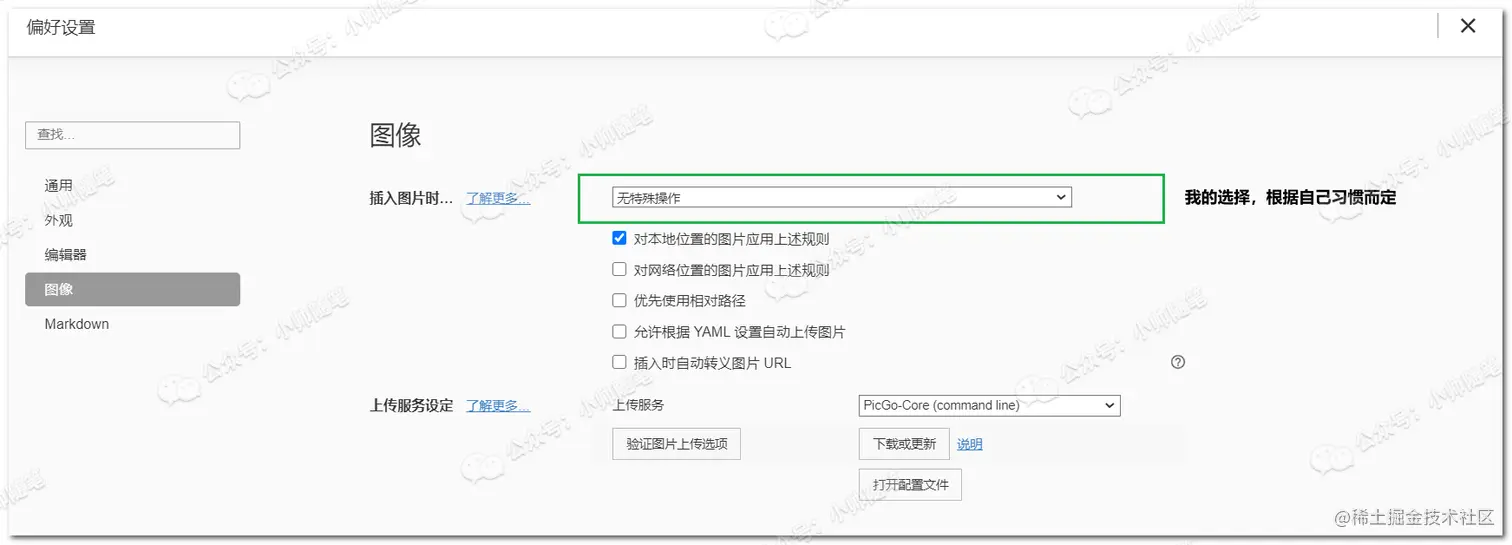The width and height of the screenshot is (1512, 545).
Task: Select the 图像 settings section
Action: (132, 289)
